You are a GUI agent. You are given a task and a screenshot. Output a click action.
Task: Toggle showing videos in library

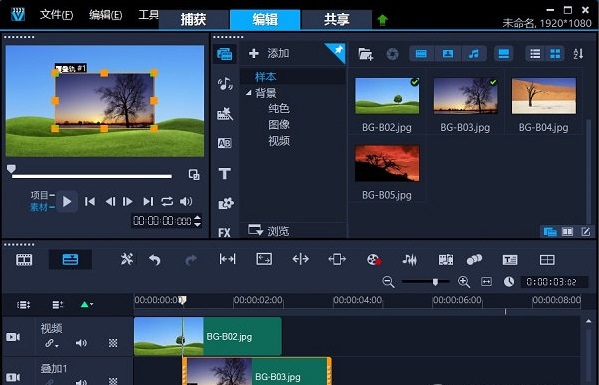click(x=421, y=54)
